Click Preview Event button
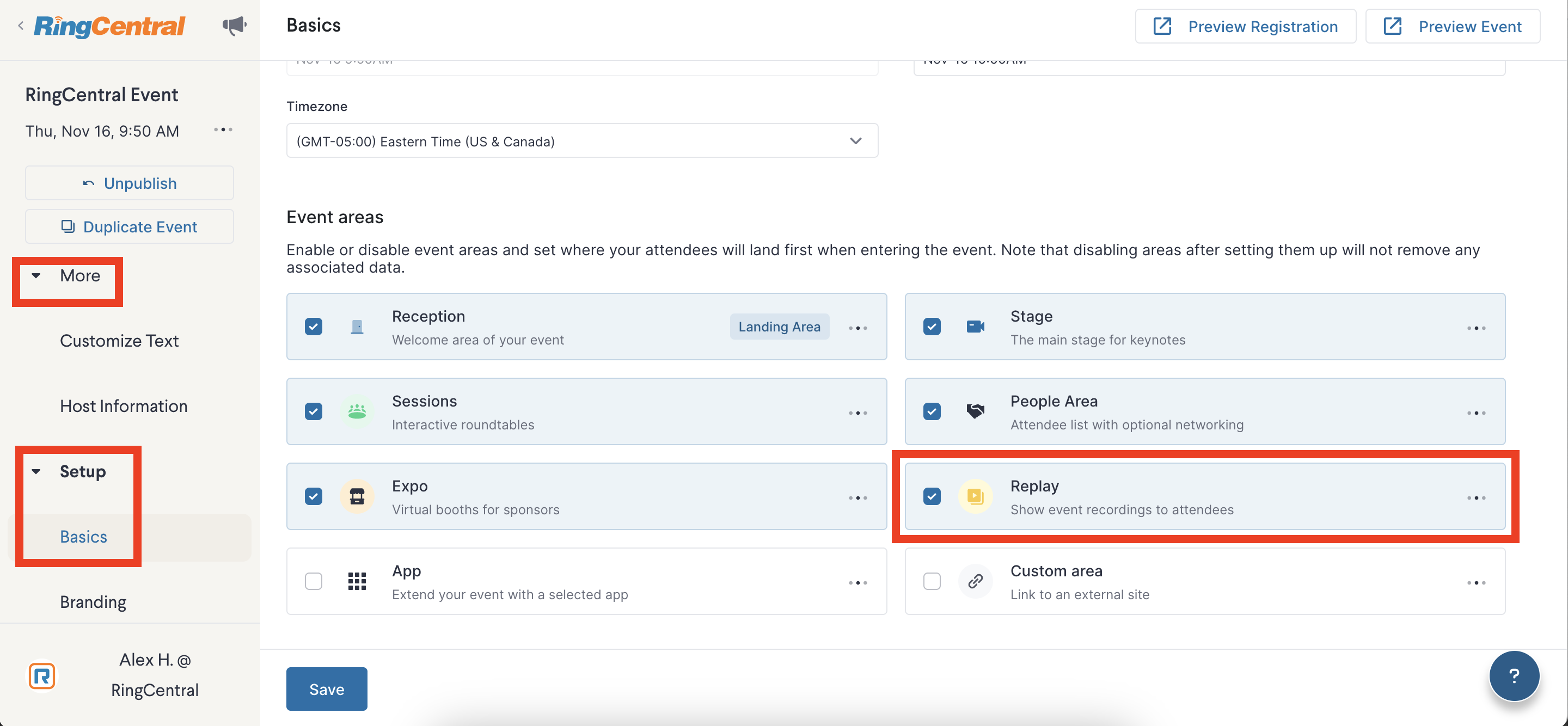This screenshot has width=1568, height=726. click(1453, 26)
